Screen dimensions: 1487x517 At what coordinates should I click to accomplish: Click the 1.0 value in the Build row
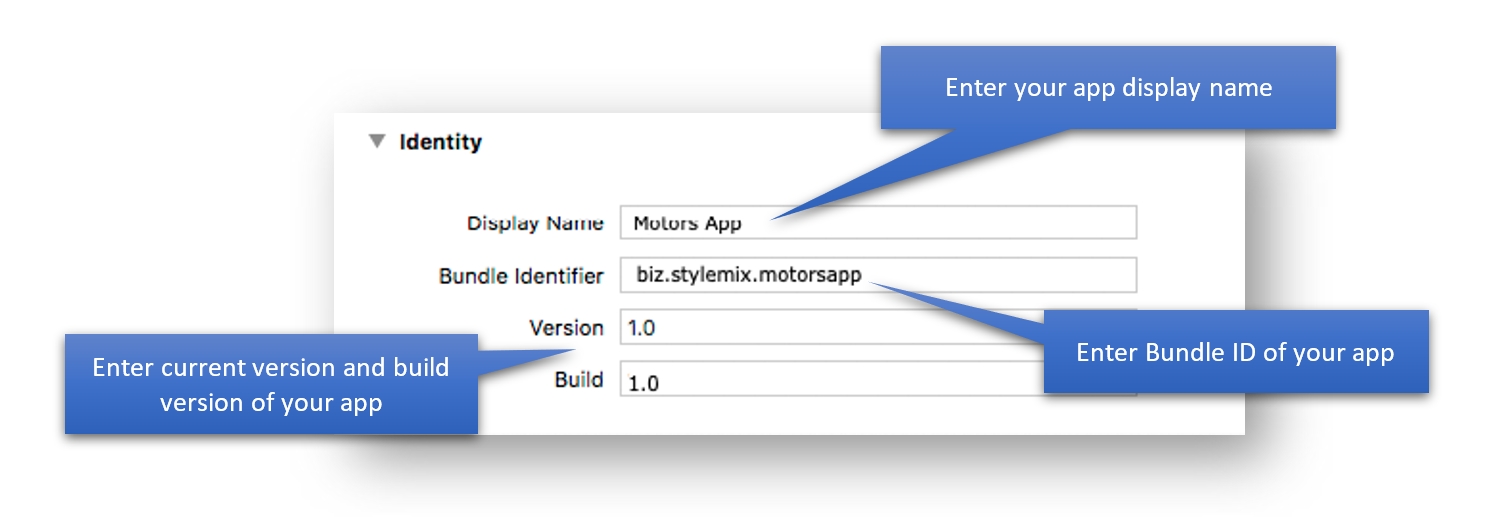point(644,382)
